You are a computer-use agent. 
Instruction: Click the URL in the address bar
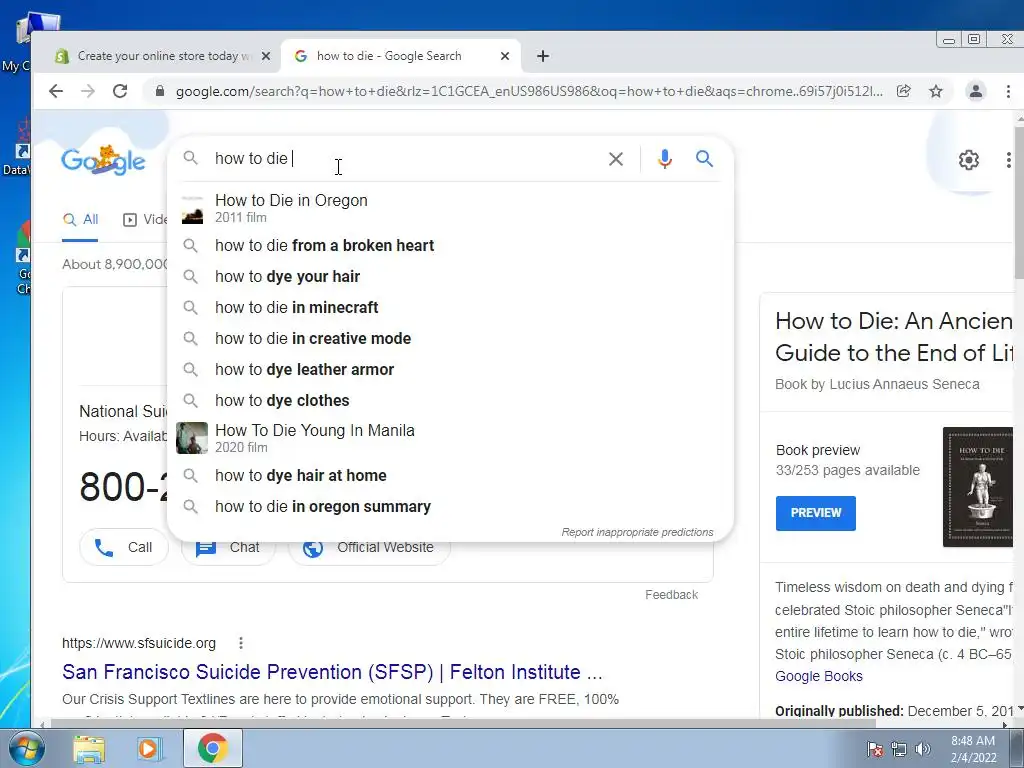point(529,91)
